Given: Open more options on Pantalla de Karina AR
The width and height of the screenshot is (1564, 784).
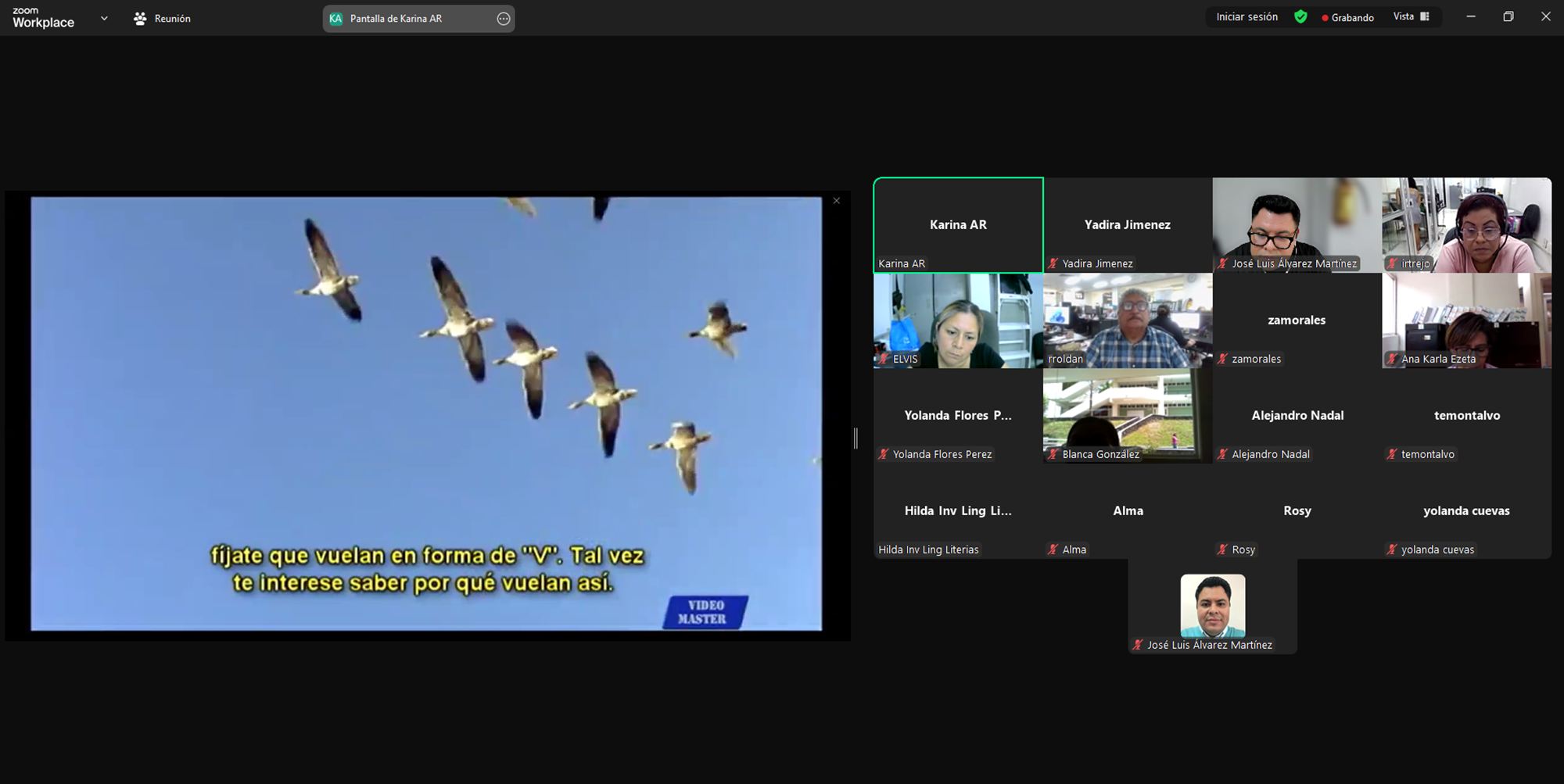Looking at the screenshot, I should (x=504, y=19).
